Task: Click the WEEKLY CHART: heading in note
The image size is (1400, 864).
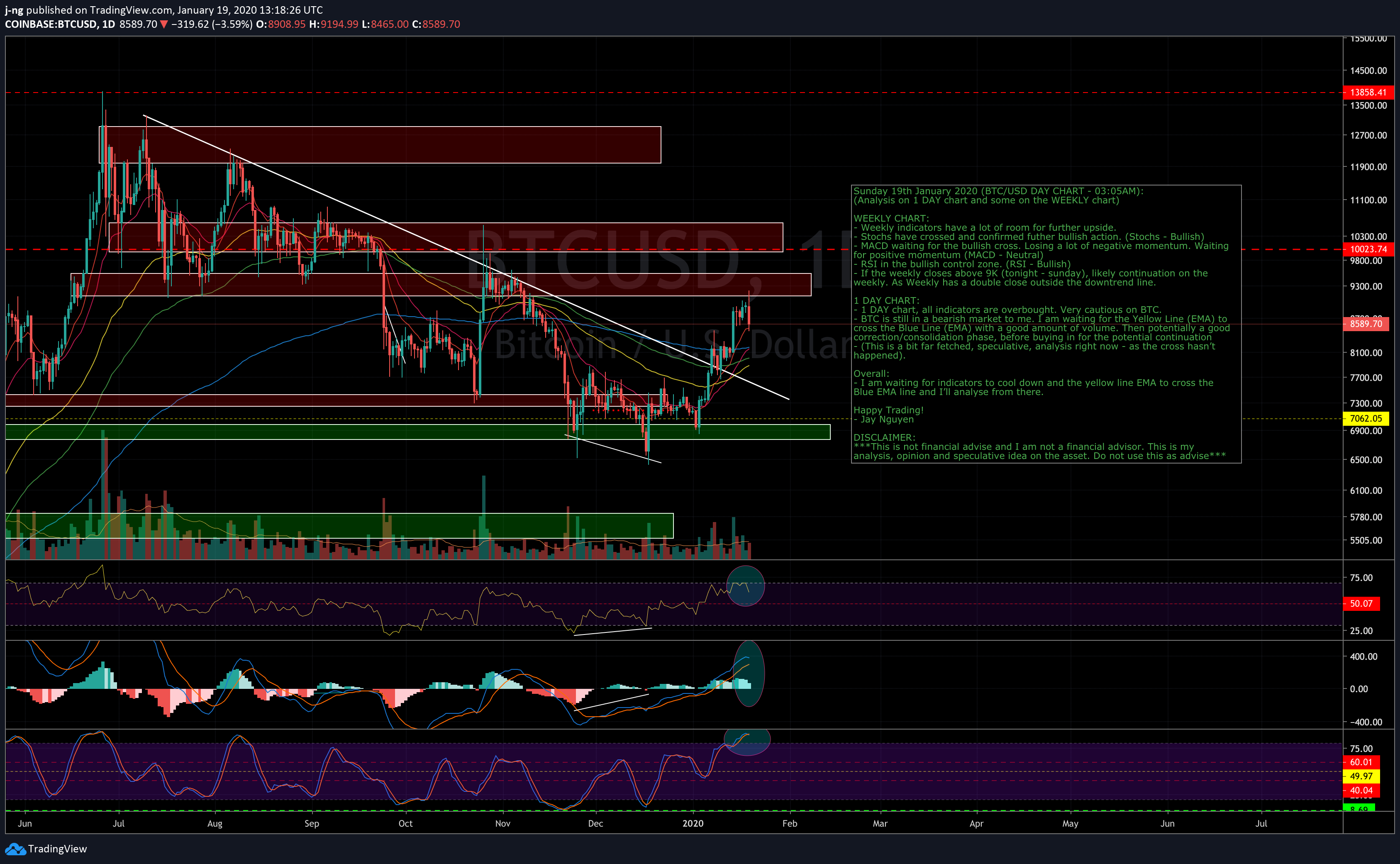Action: [x=891, y=219]
